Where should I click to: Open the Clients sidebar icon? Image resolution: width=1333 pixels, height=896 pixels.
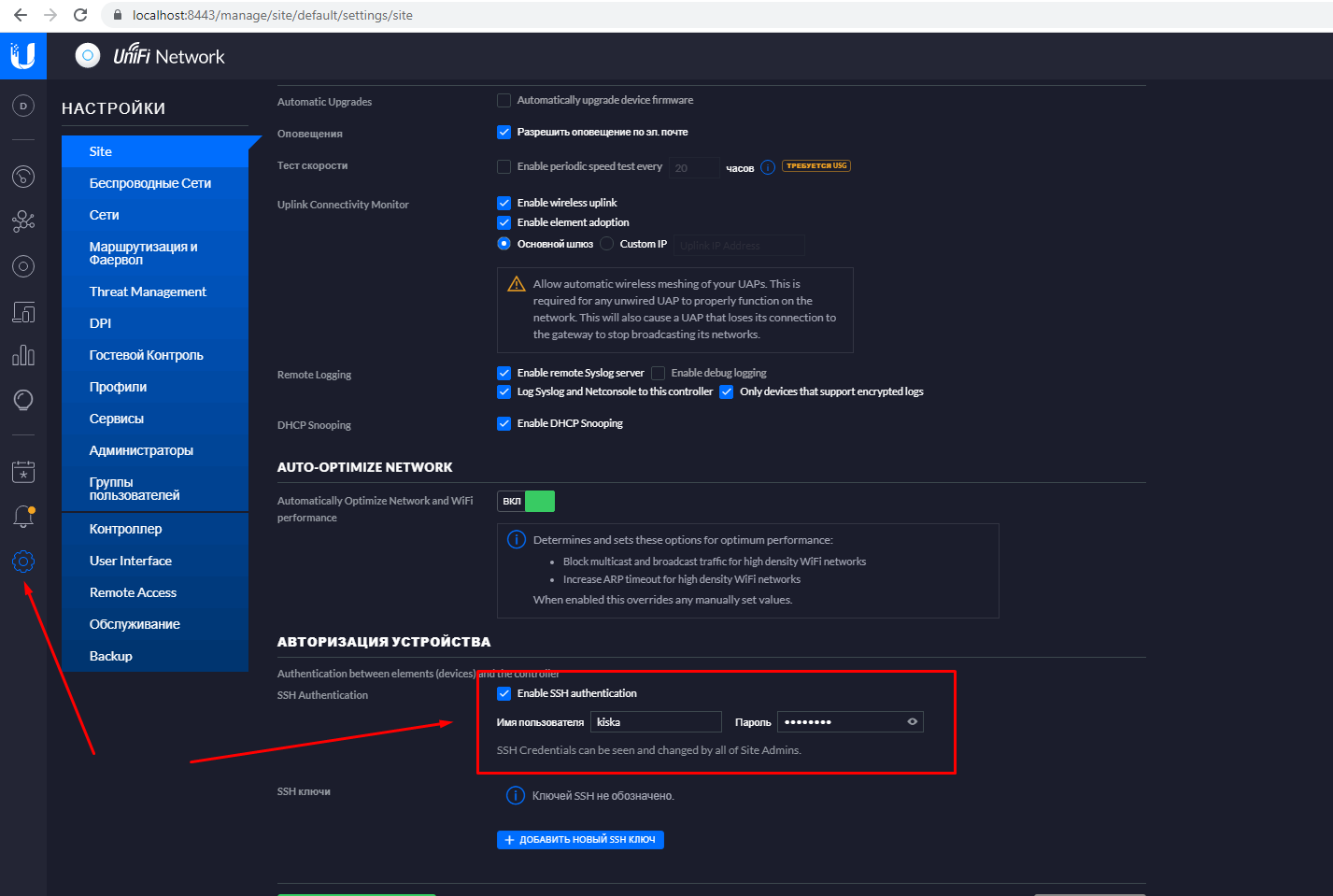coord(23,312)
